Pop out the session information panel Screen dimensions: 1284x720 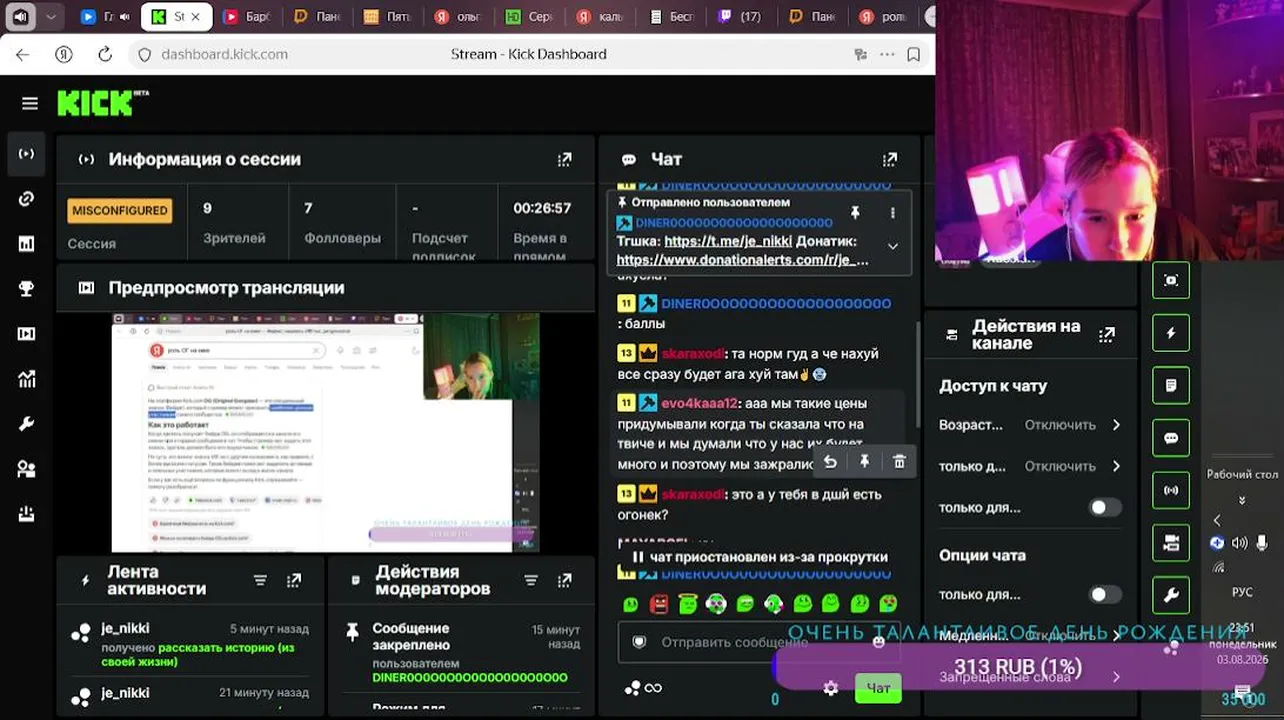point(565,159)
